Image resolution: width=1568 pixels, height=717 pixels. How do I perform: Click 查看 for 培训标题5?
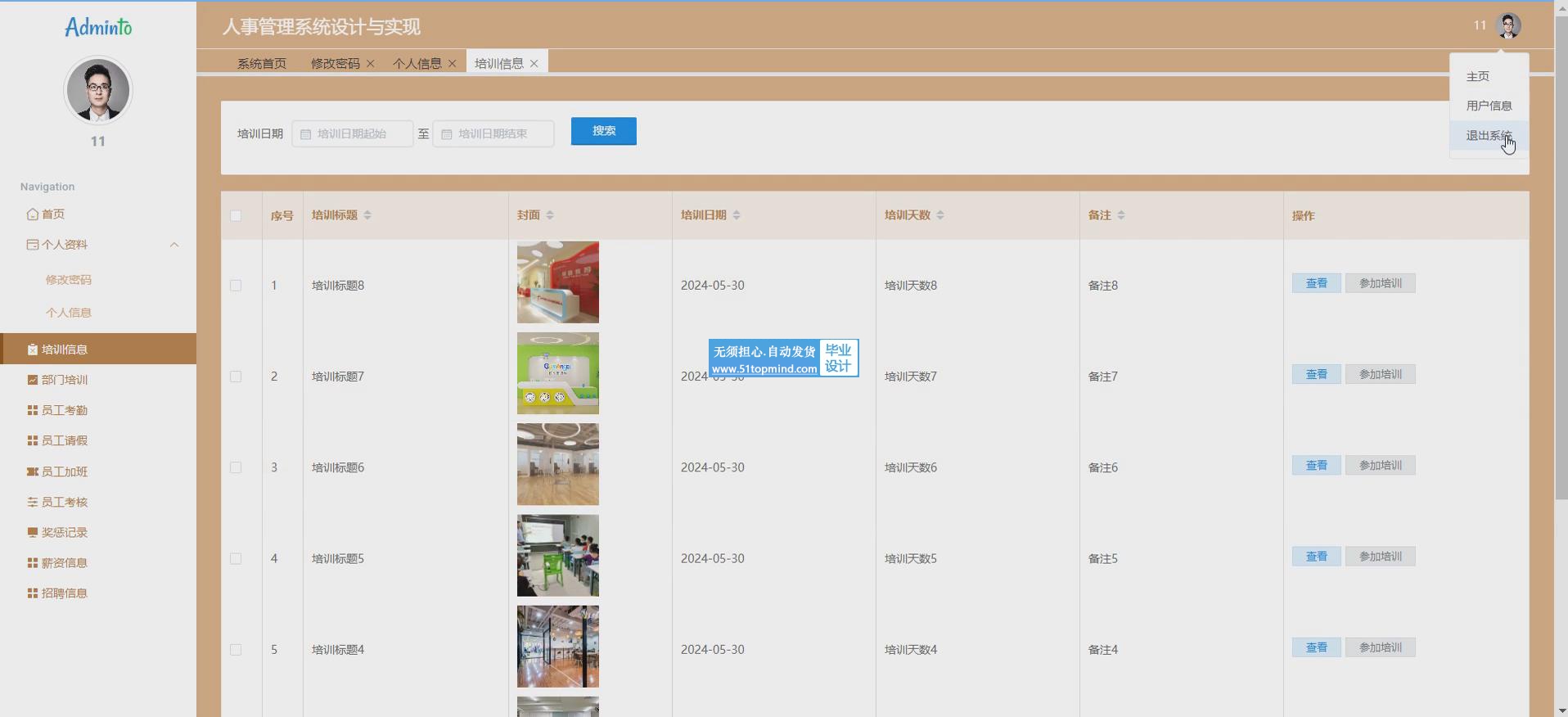coord(1317,557)
